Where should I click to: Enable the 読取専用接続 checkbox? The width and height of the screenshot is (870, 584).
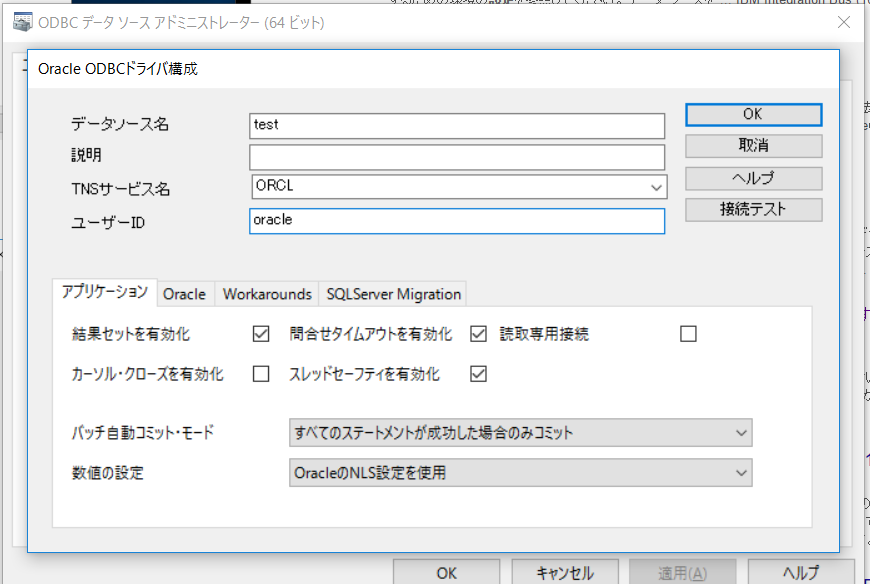(x=688, y=334)
